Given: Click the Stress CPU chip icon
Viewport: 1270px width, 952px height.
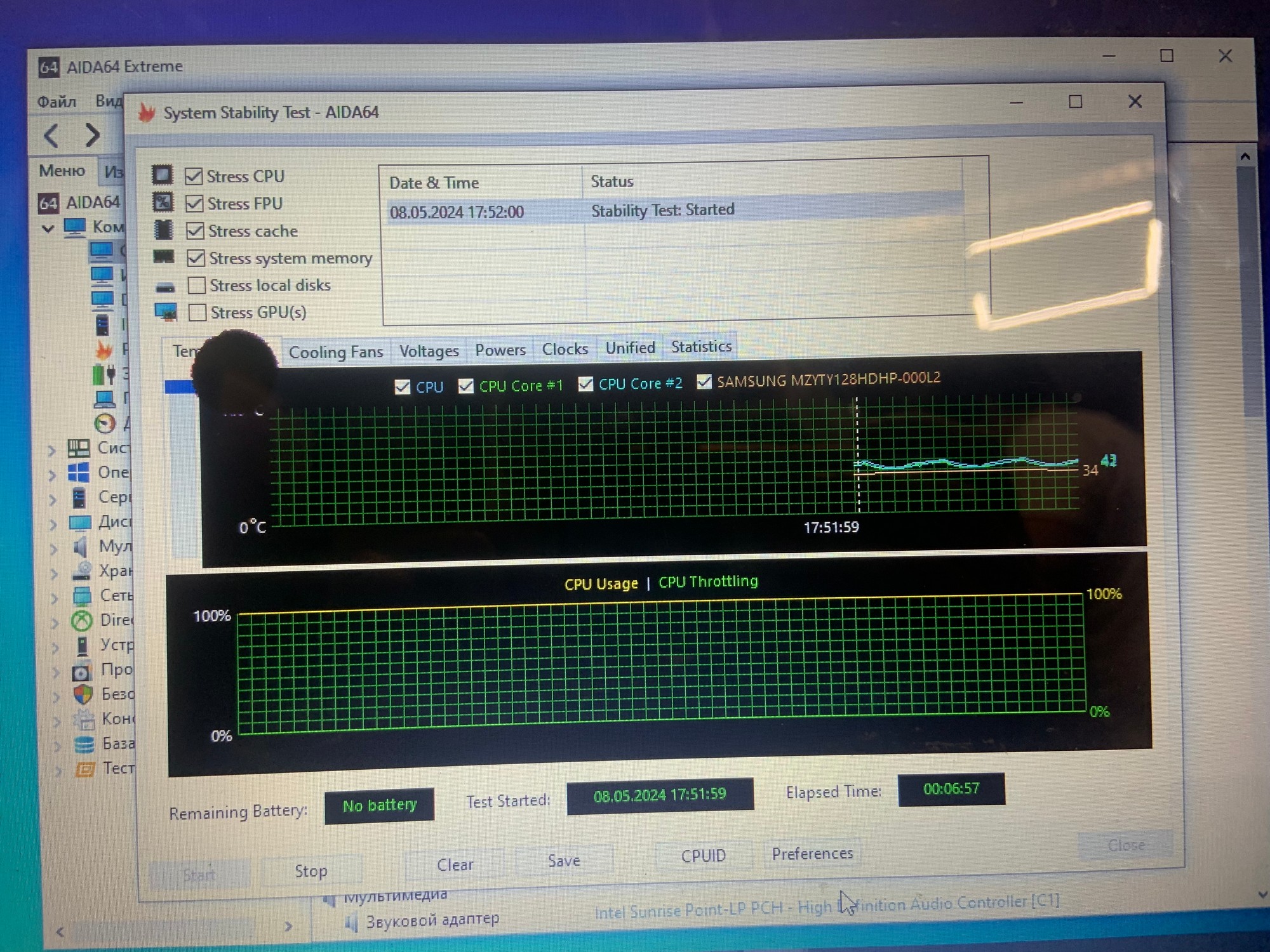Looking at the screenshot, I should [x=162, y=175].
